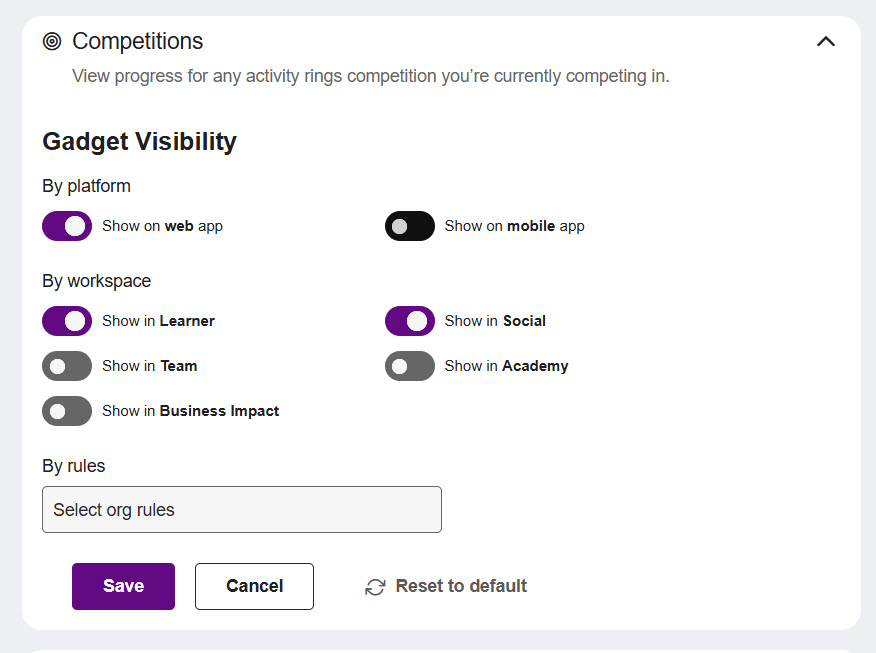Screen dimensions: 876x653
Task: Click the Competitions target rings icon
Action: pos(52,41)
